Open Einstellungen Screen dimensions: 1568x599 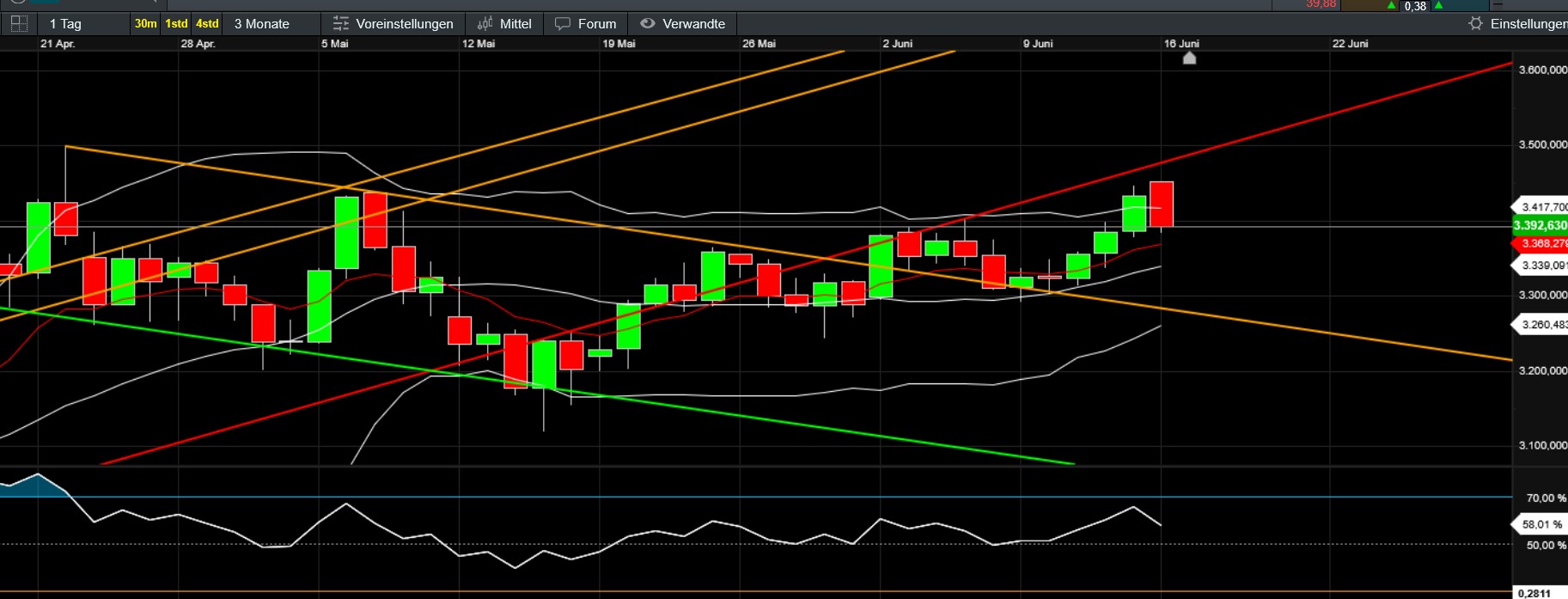[x=1518, y=24]
